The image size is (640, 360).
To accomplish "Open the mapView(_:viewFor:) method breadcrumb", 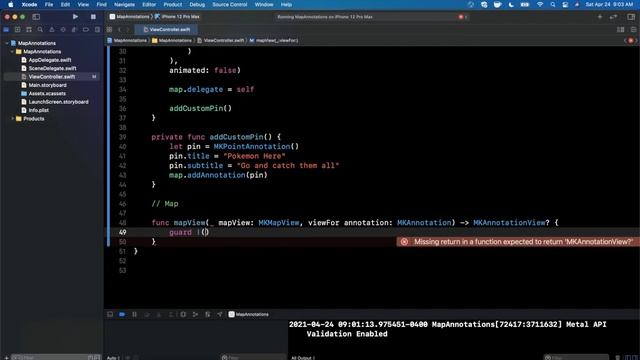I will pyautogui.click(x=273, y=40).
